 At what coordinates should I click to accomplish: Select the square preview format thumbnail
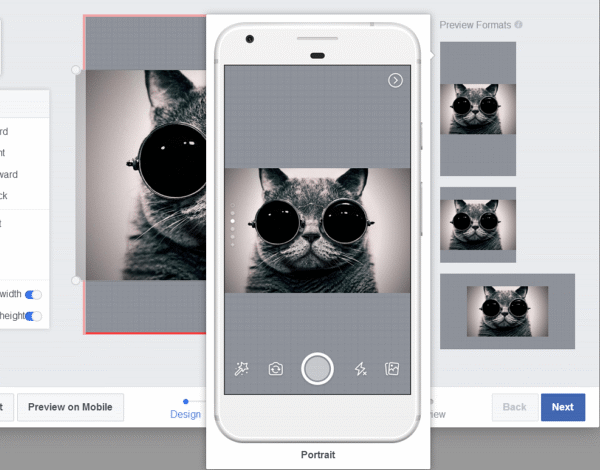[x=478, y=225]
